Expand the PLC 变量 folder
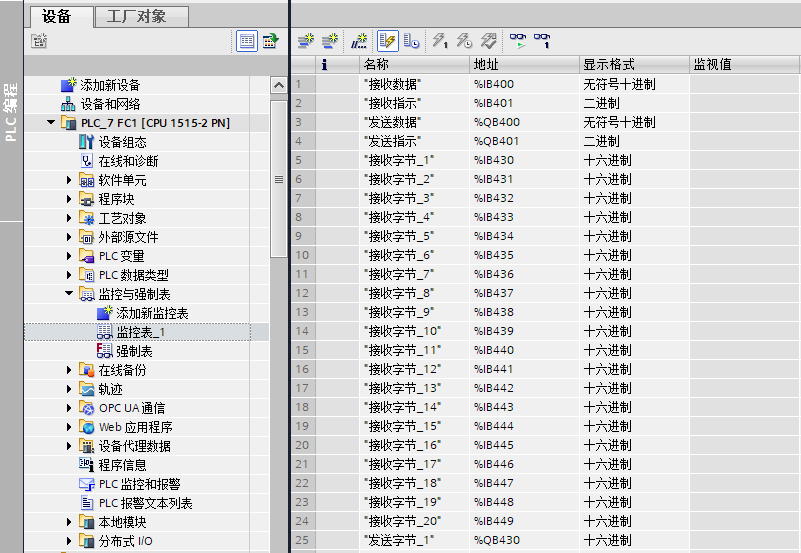Screen dimensions: 801x553 [69, 256]
